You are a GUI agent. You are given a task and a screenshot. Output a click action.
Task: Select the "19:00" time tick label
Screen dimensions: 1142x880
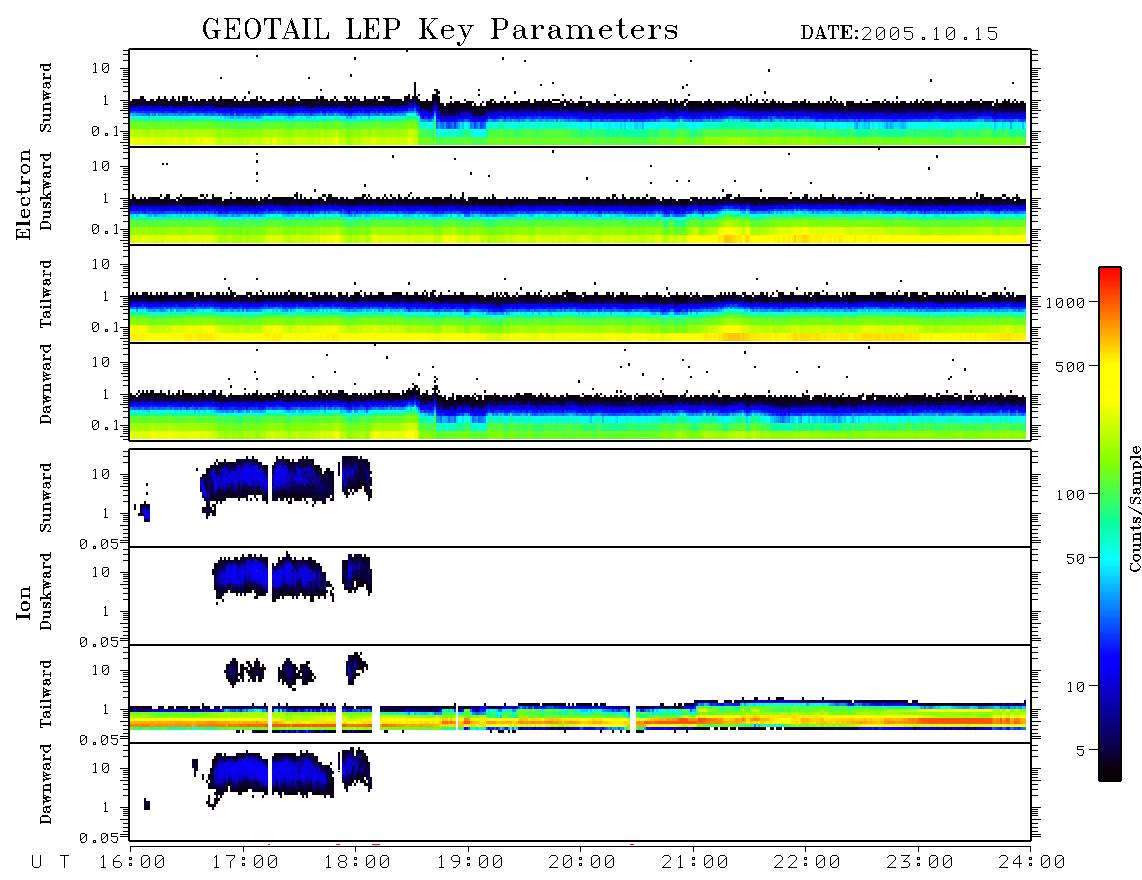tap(470, 863)
